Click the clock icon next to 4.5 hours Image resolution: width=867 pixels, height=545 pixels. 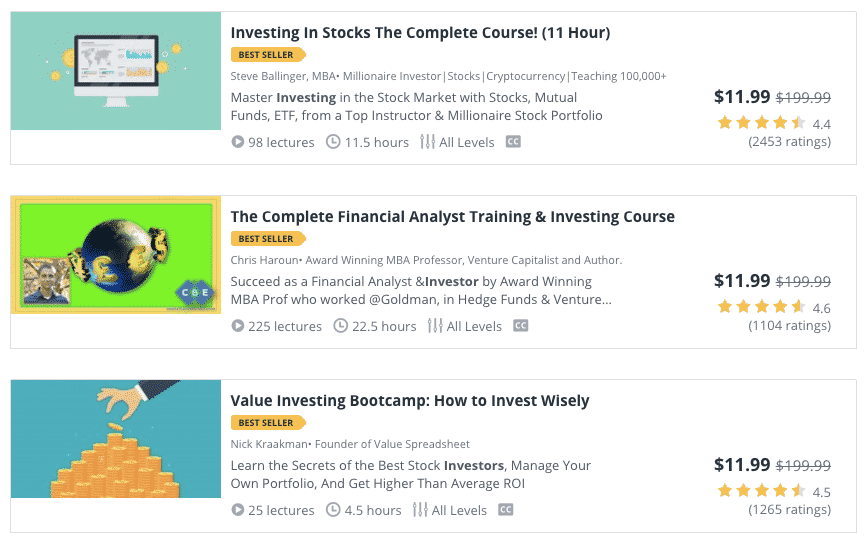(x=333, y=510)
